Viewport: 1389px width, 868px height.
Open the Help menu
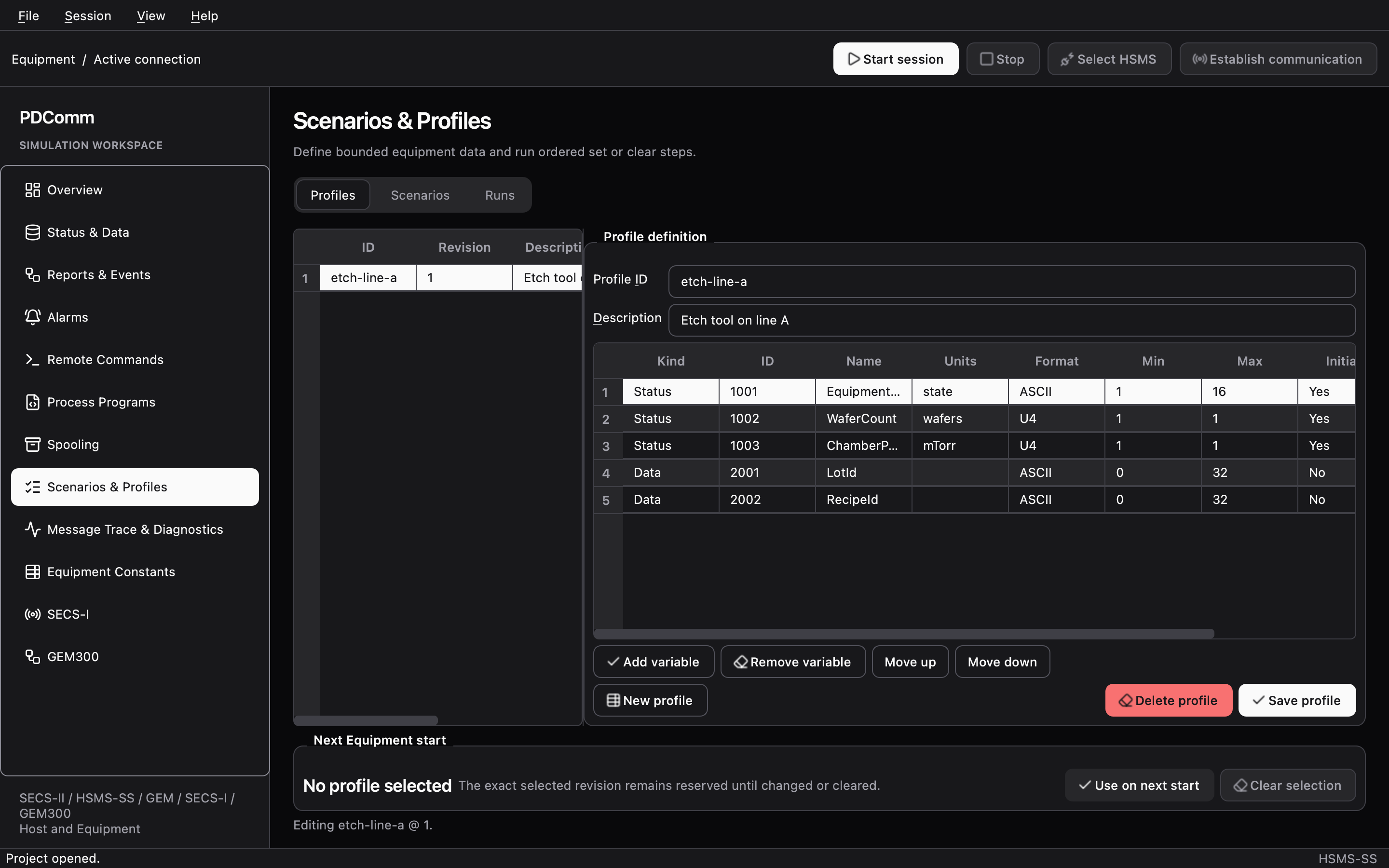pos(204,15)
